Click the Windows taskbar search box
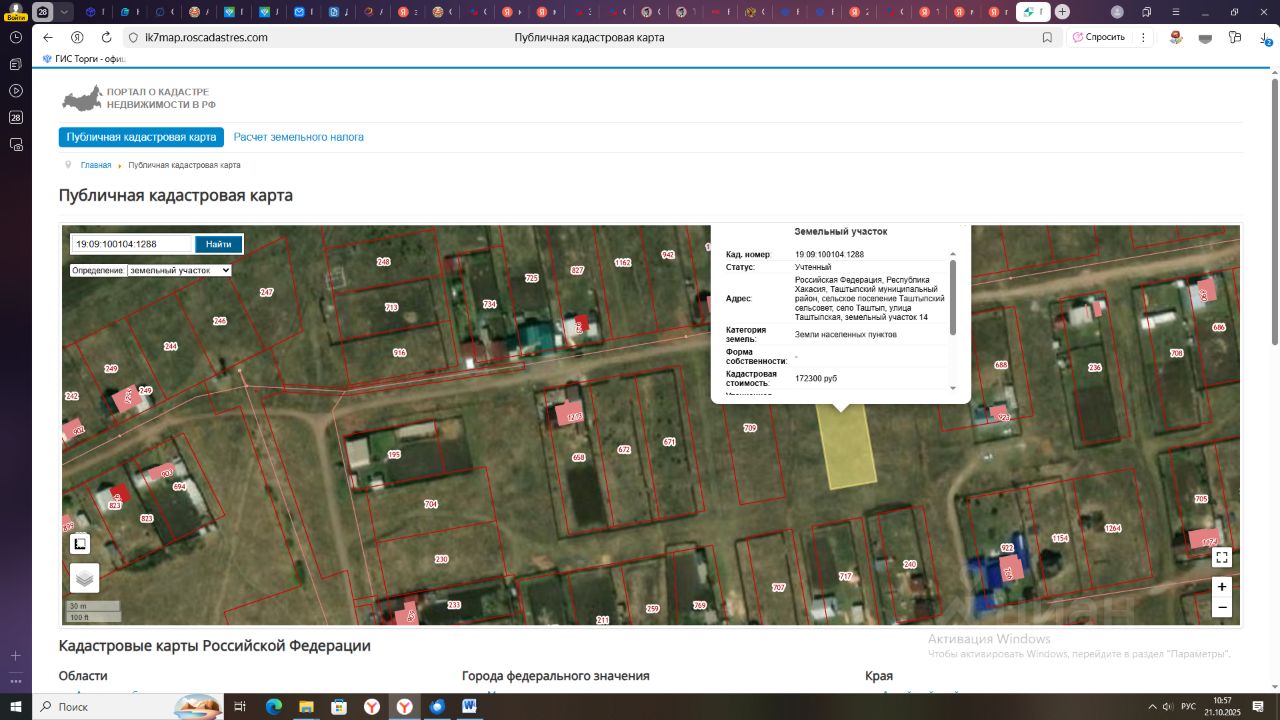 [x=128, y=706]
